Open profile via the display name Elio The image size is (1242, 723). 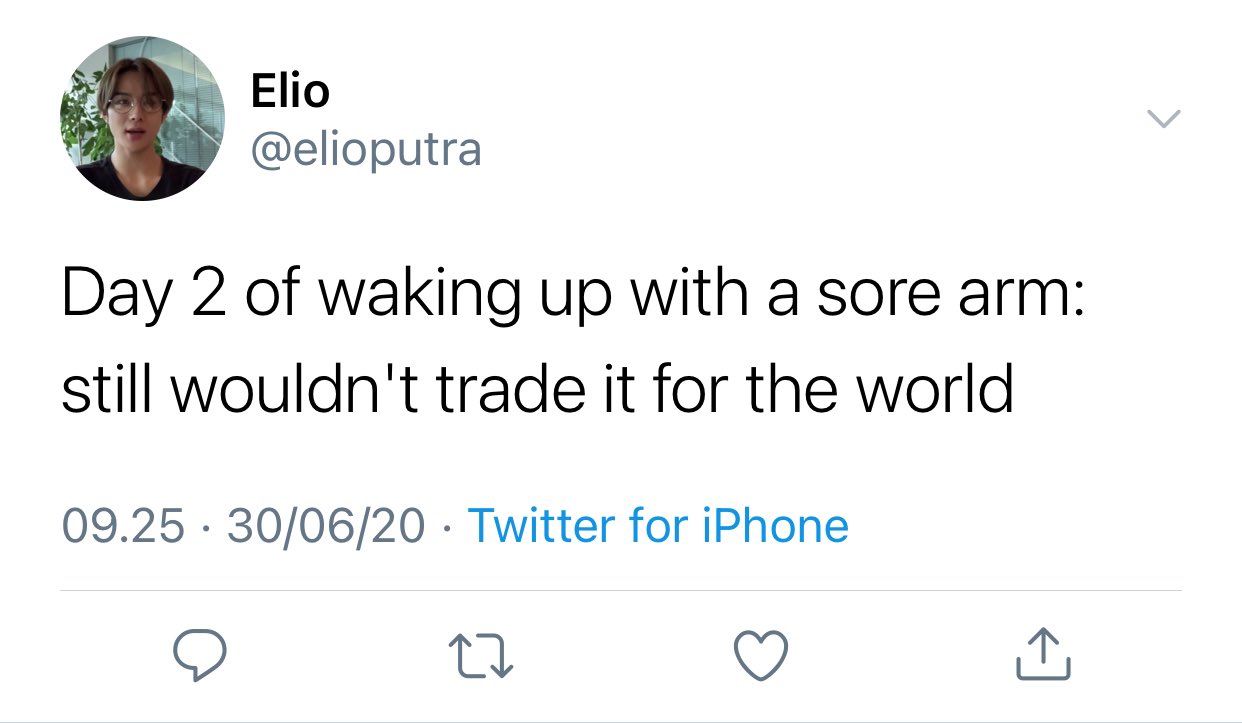[289, 91]
